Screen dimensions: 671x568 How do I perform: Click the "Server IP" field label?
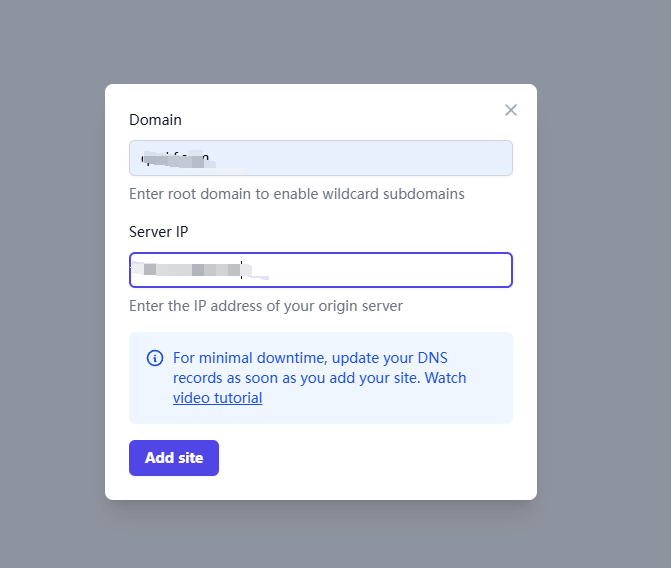(158, 232)
